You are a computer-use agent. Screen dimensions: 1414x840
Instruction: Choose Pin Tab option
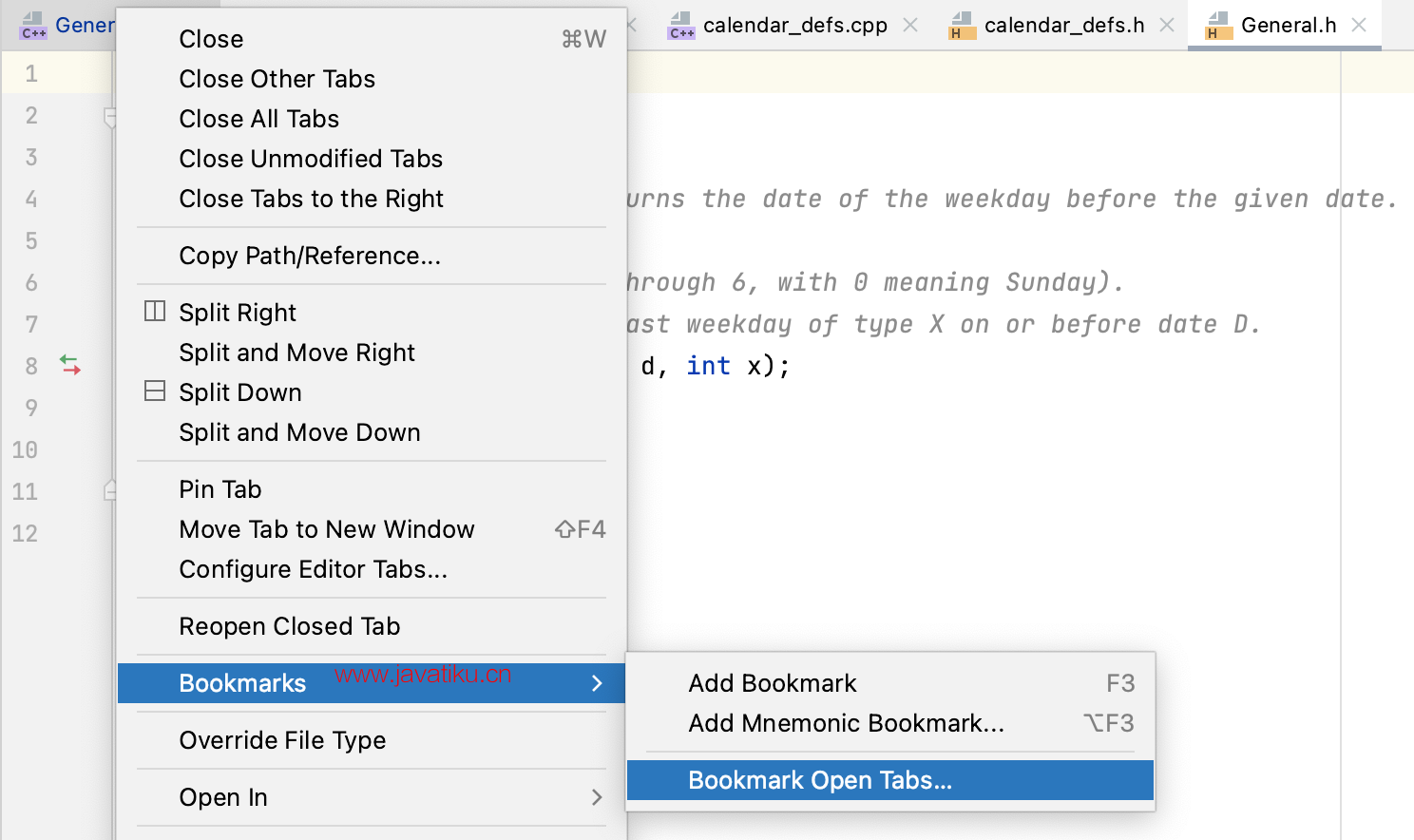pyautogui.click(x=372, y=489)
